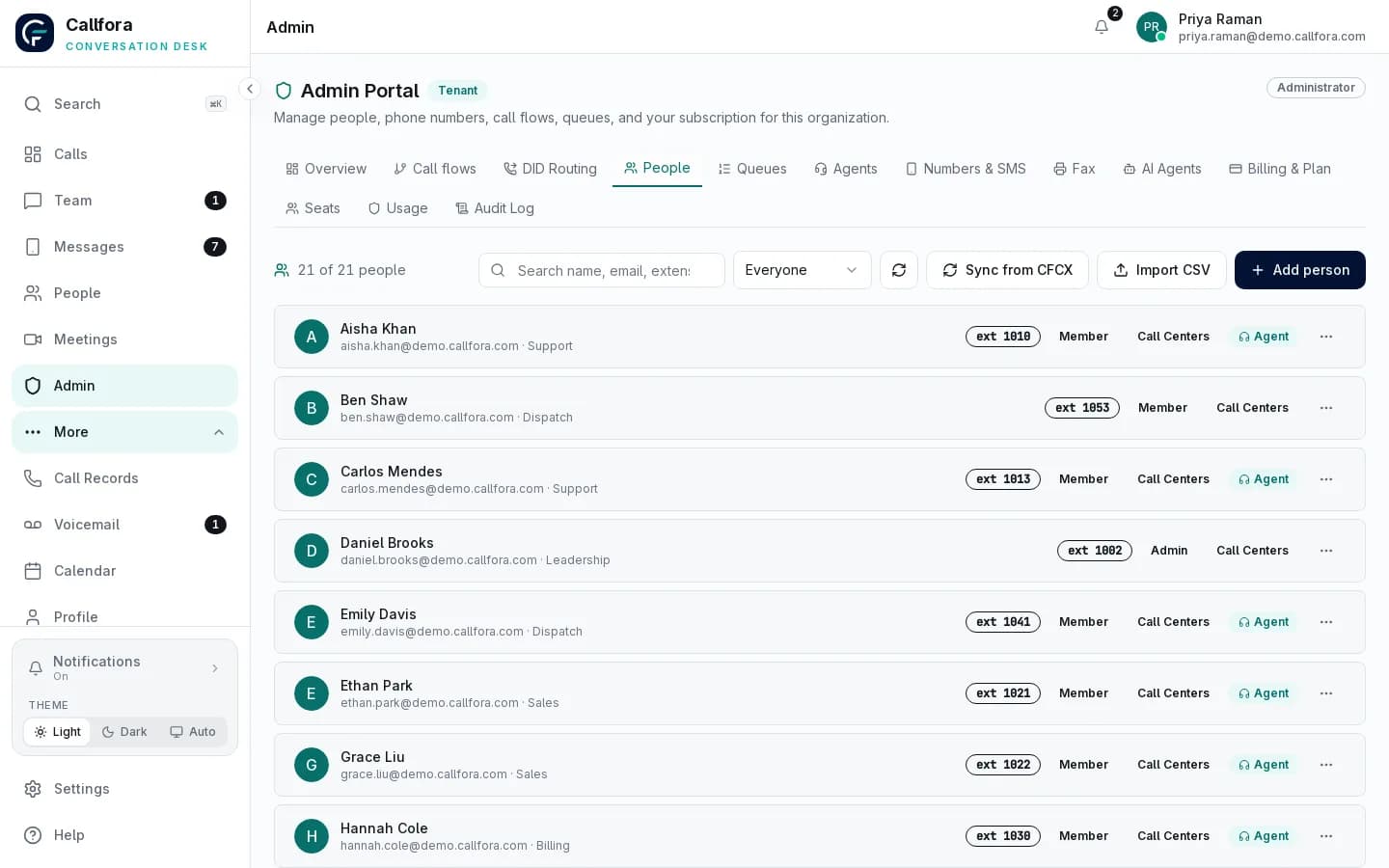Click the Admin Portal shield icon

tap(284, 91)
